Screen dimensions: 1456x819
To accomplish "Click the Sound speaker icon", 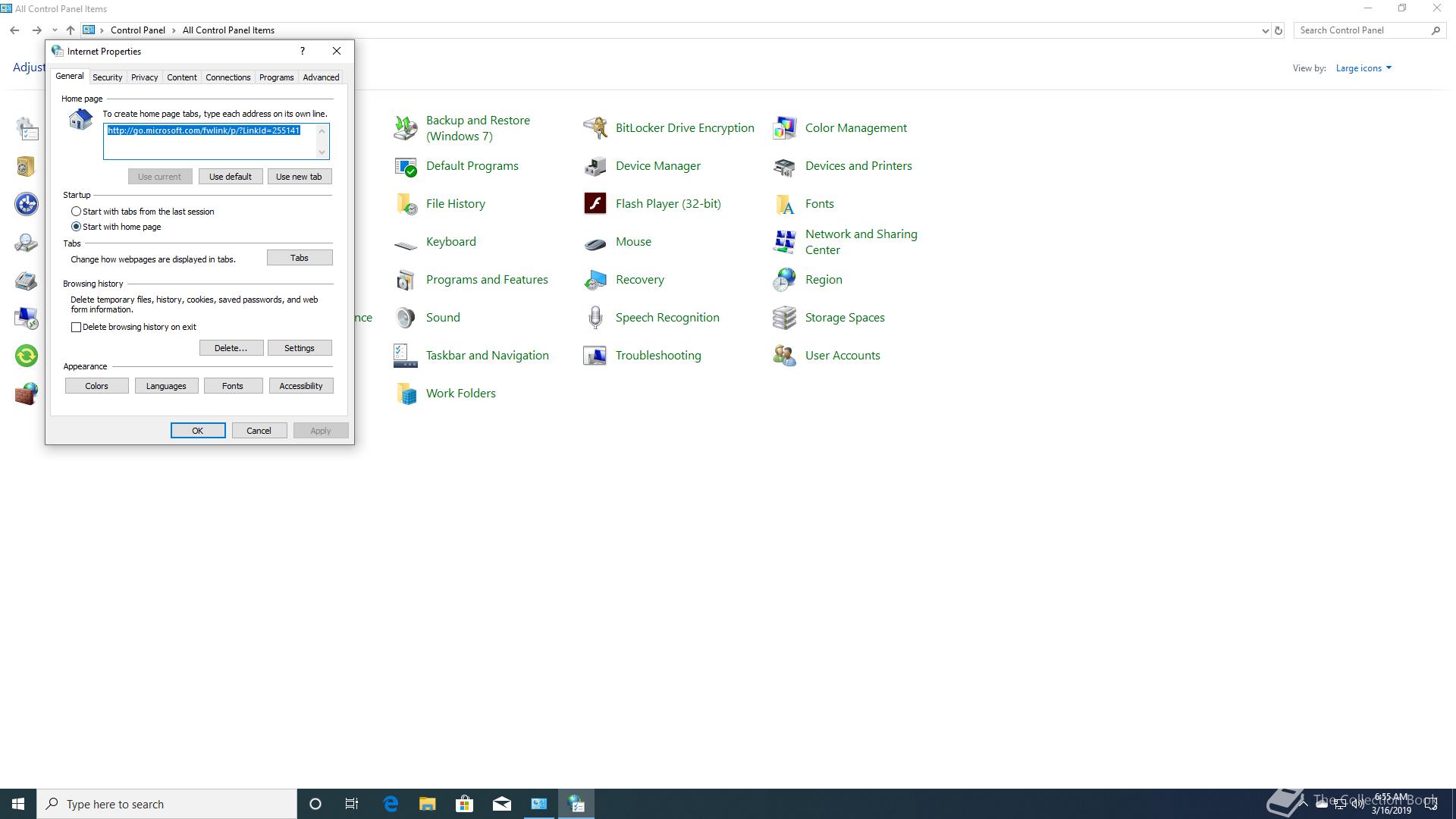I will click(x=405, y=317).
